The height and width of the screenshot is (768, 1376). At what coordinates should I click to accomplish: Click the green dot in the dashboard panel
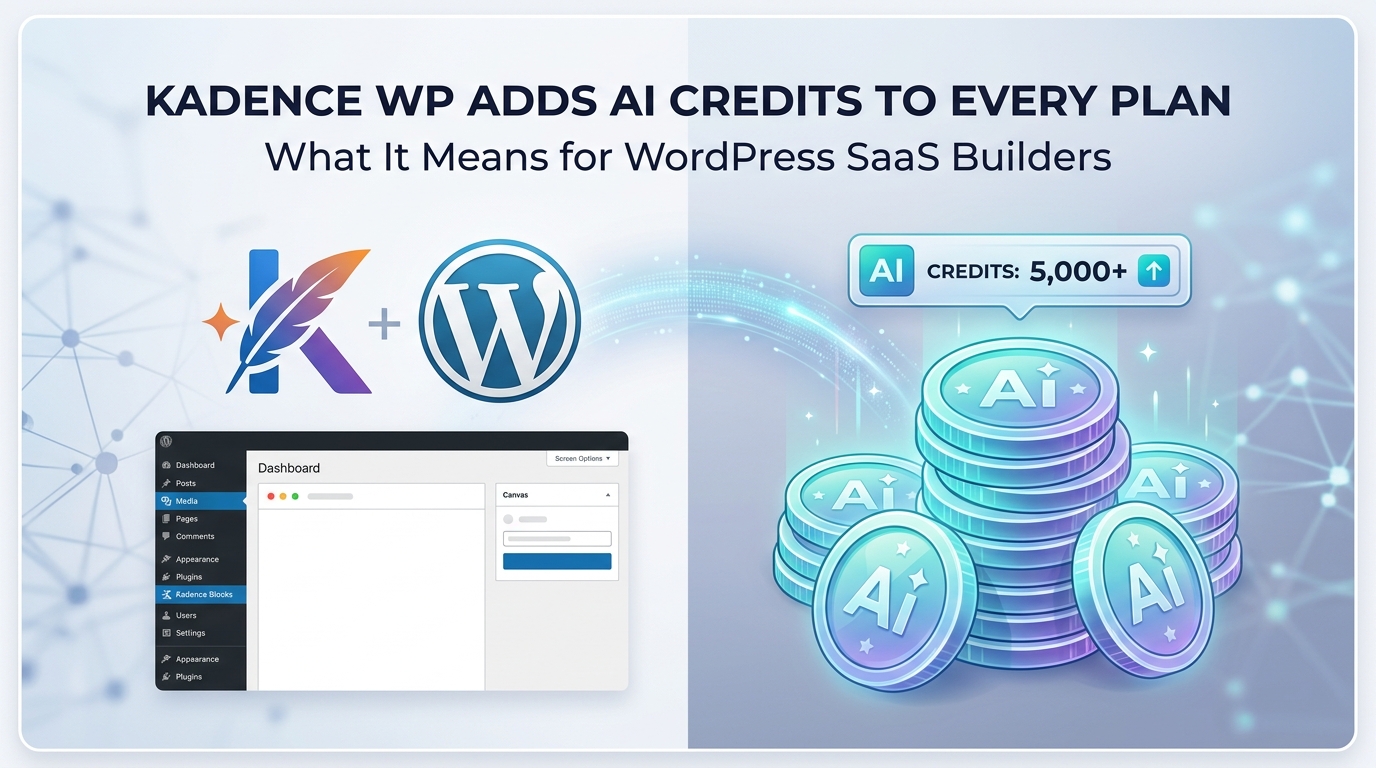point(295,496)
